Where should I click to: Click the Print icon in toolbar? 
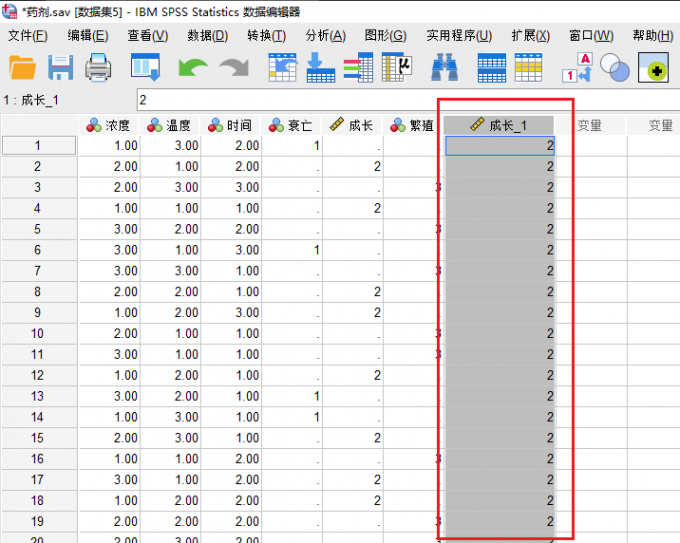coord(98,68)
